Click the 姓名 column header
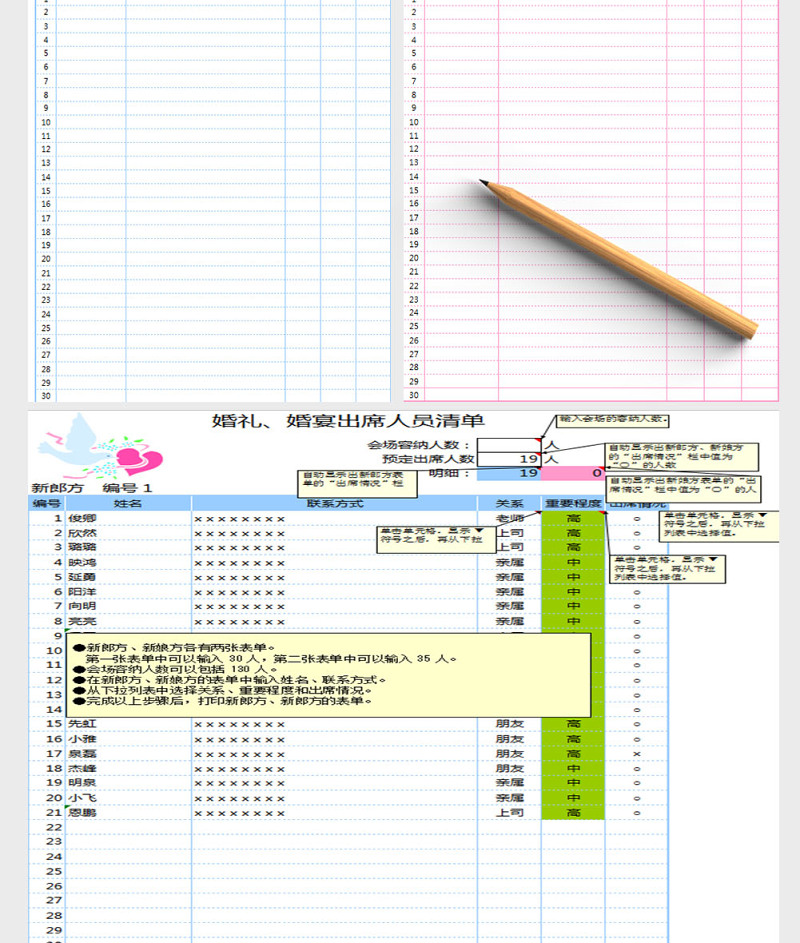800x943 pixels. (128, 503)
